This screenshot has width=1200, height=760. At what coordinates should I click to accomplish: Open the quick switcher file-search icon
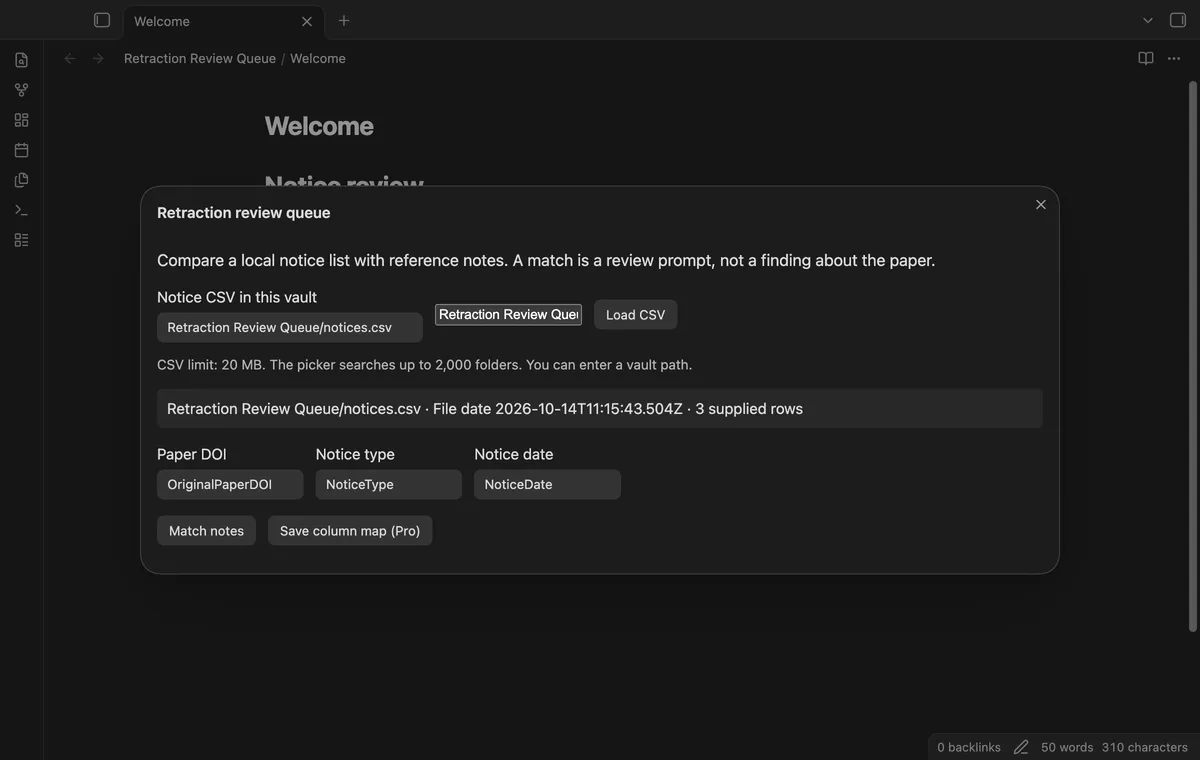(21, 60)
